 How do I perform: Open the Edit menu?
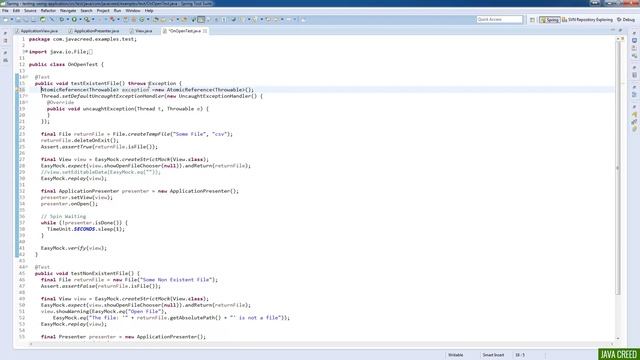pyautogui.click(x=16, y=11)
